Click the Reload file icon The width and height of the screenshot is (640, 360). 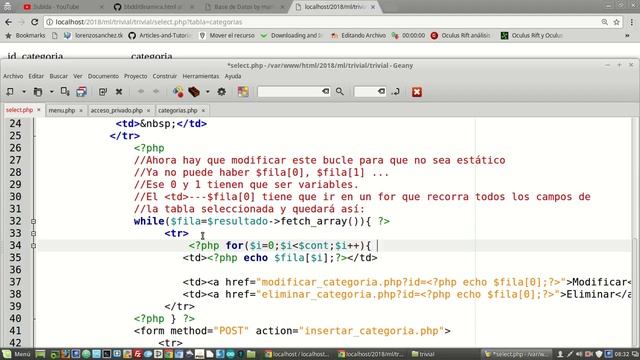[x=102, y=92]
